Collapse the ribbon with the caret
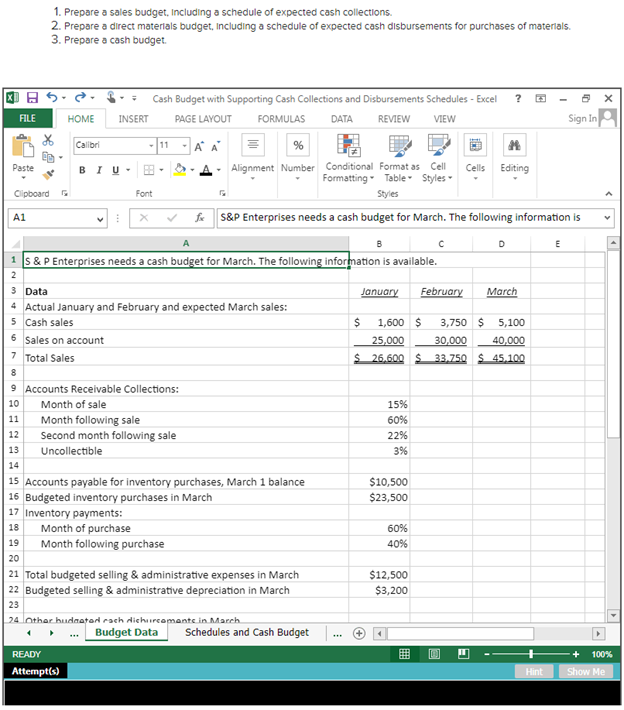624x710 pixels. point(609,194)
